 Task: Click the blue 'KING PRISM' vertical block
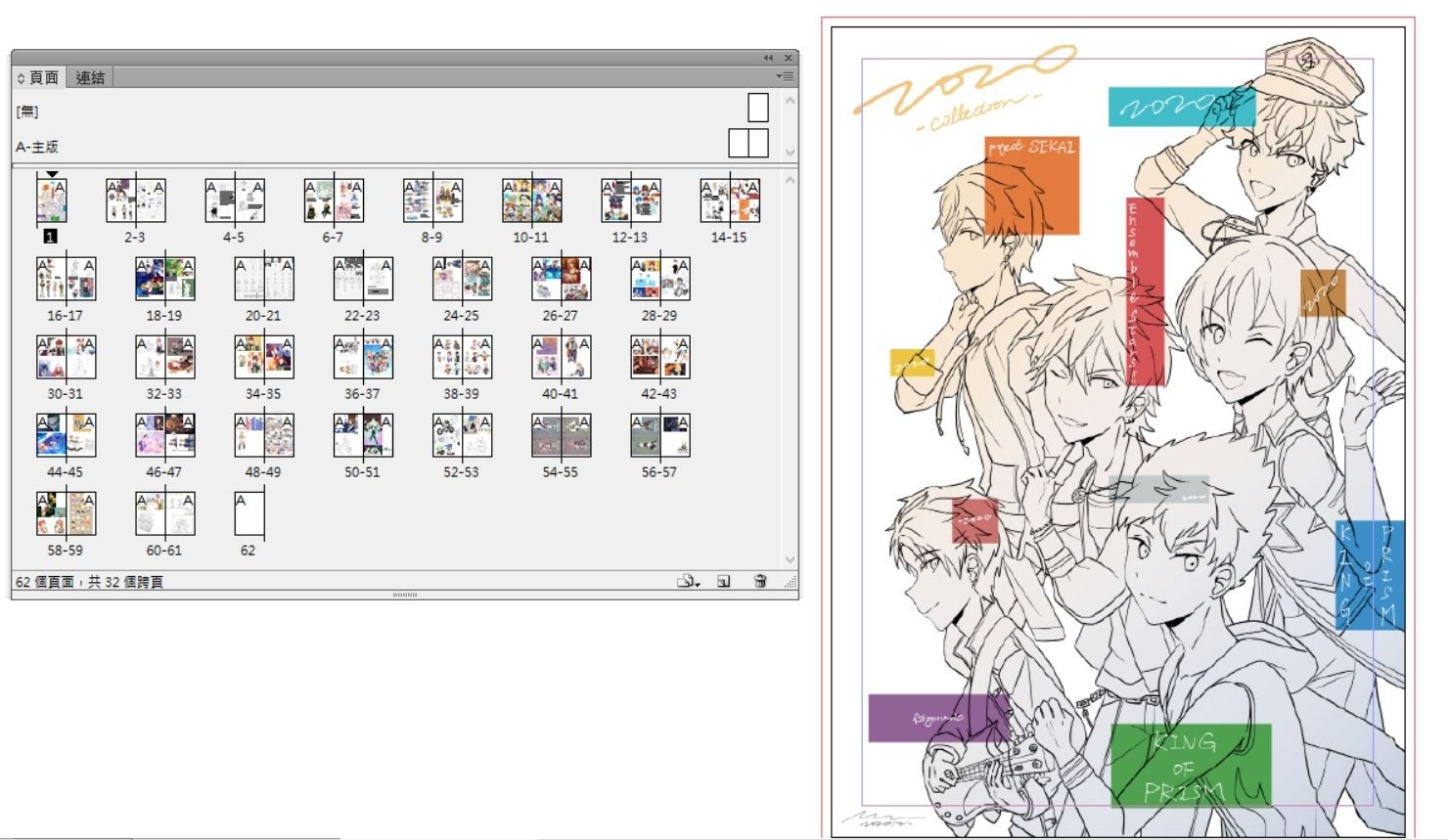(x=1370, y=575)
